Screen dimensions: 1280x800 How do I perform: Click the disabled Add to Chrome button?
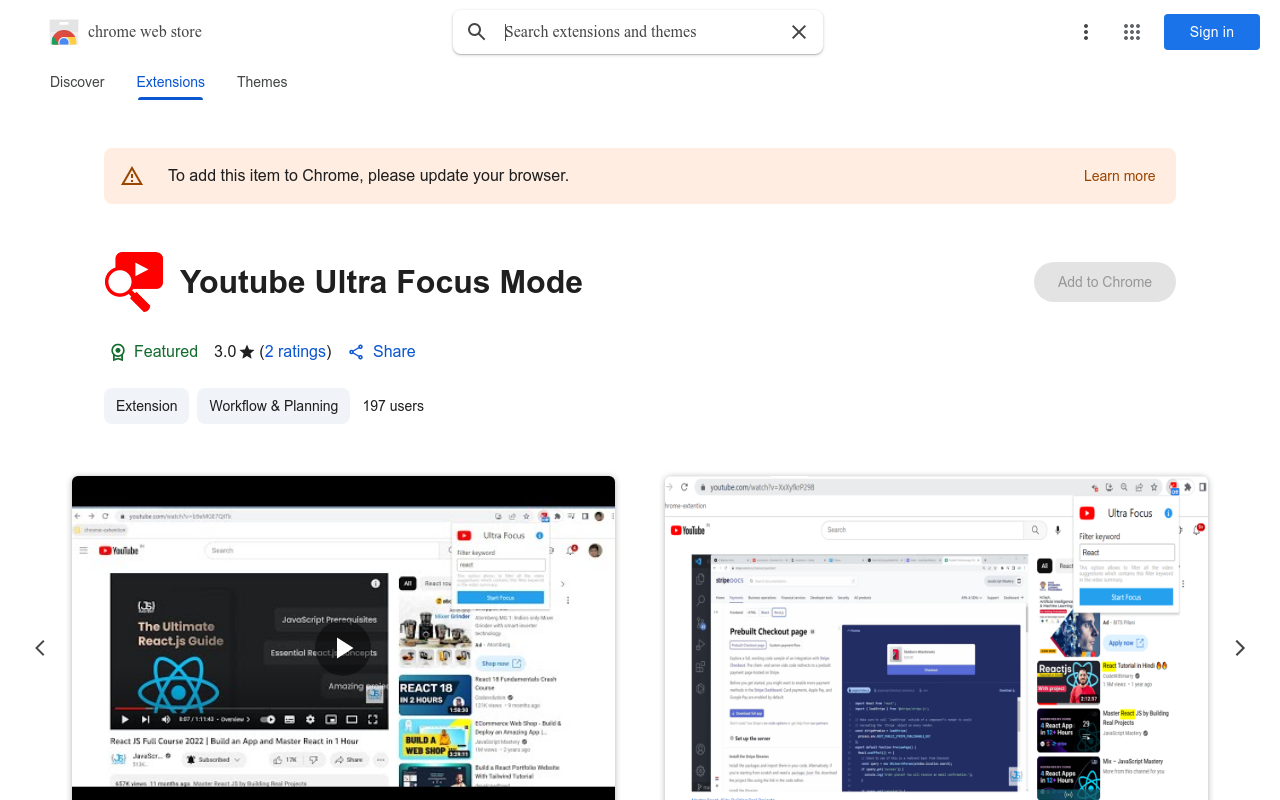[x=1105, y=282]
